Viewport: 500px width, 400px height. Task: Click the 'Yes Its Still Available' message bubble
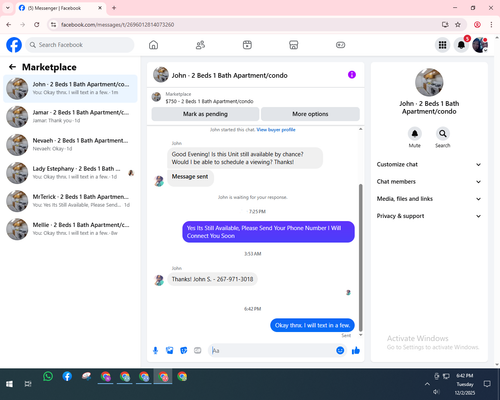click(x=268, y=232)
